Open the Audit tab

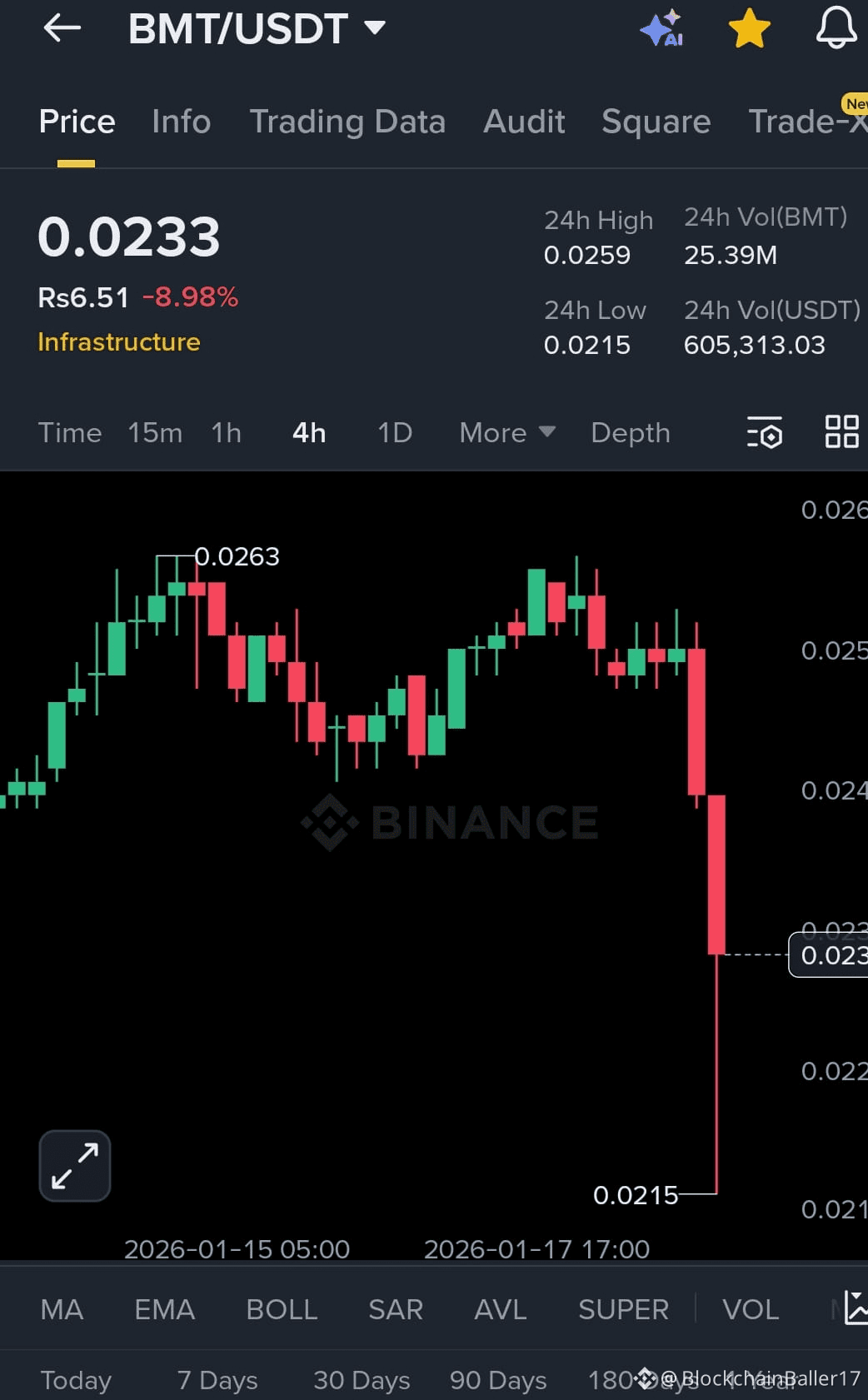524,122
